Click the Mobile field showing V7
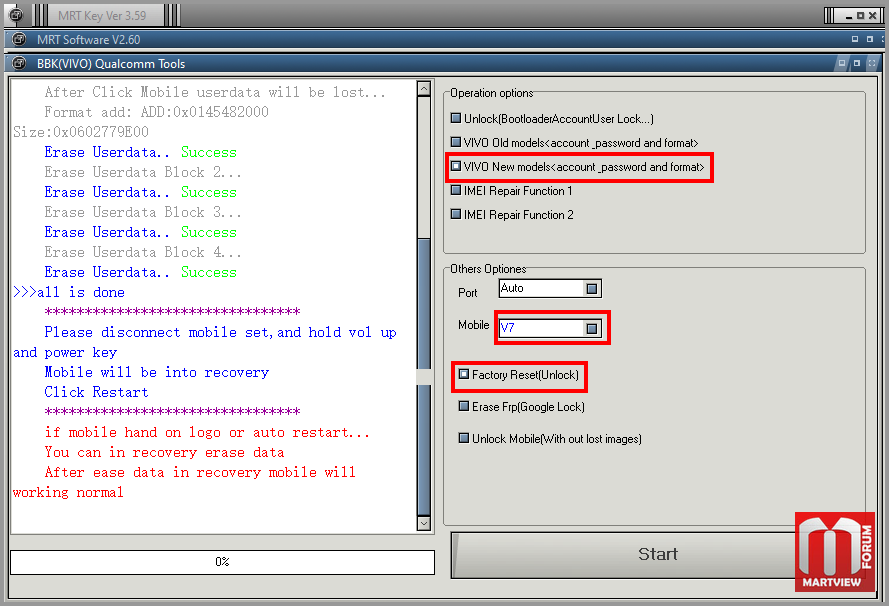This screenshot has width=889, height=606. pos(549,328)
